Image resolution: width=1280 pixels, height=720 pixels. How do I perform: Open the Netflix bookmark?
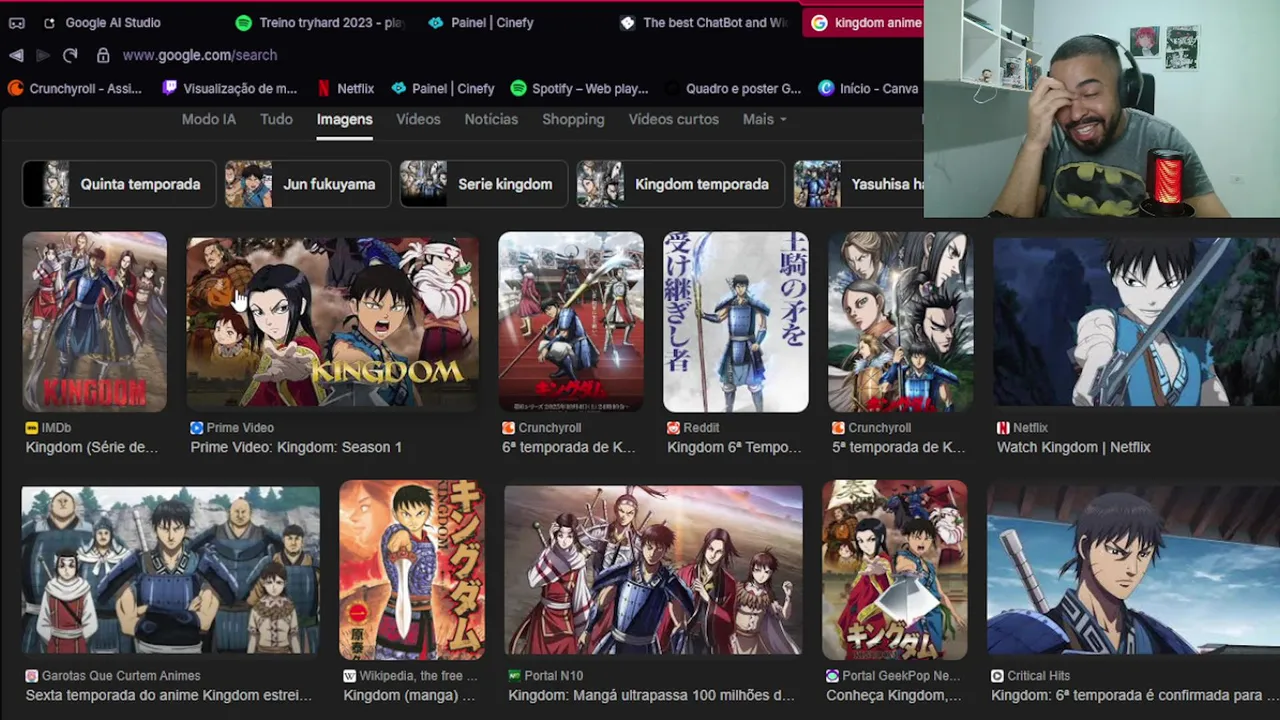pos(345,88)
